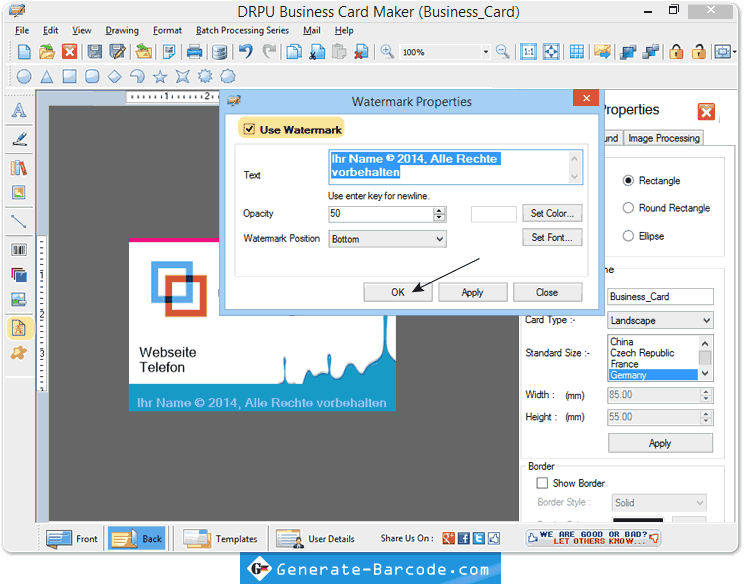The image size is (744, 584).
Task: Open the Edit menu
Action: click(50, 30)
